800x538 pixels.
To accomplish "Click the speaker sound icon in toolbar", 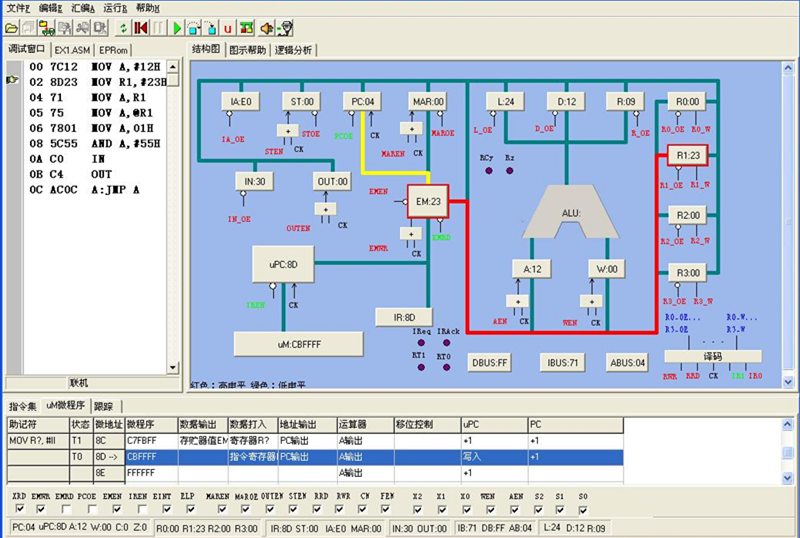I will click(x=267, y=28).
